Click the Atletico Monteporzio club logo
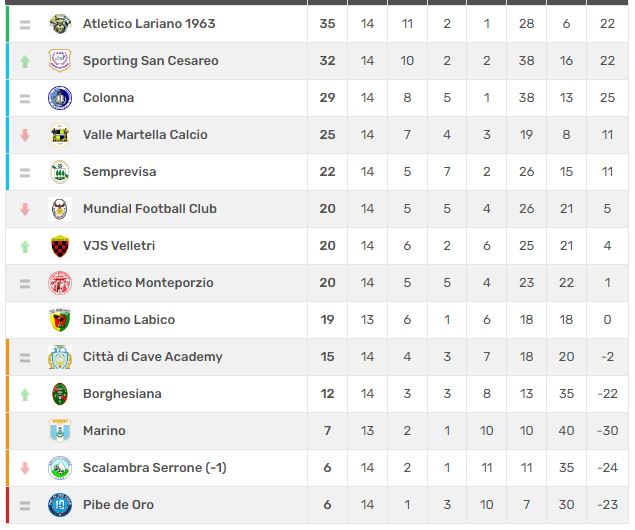 [x=60, y=283]
